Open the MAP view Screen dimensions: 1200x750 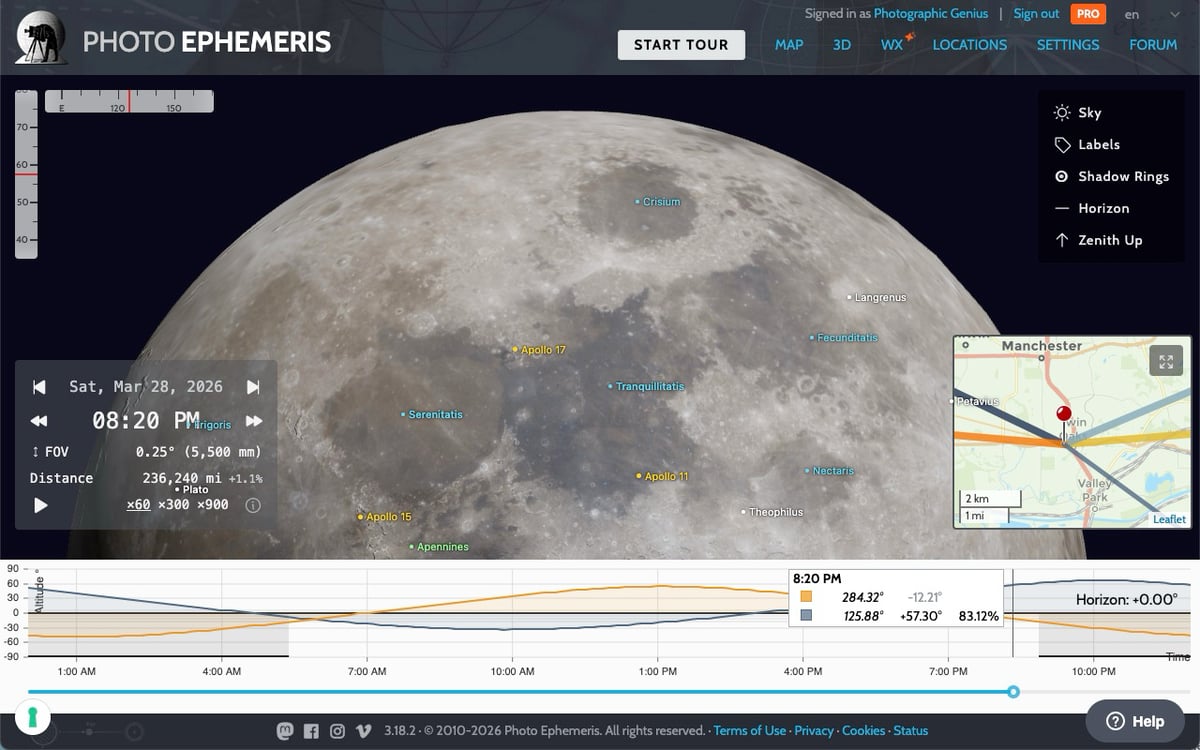point(789,45)
